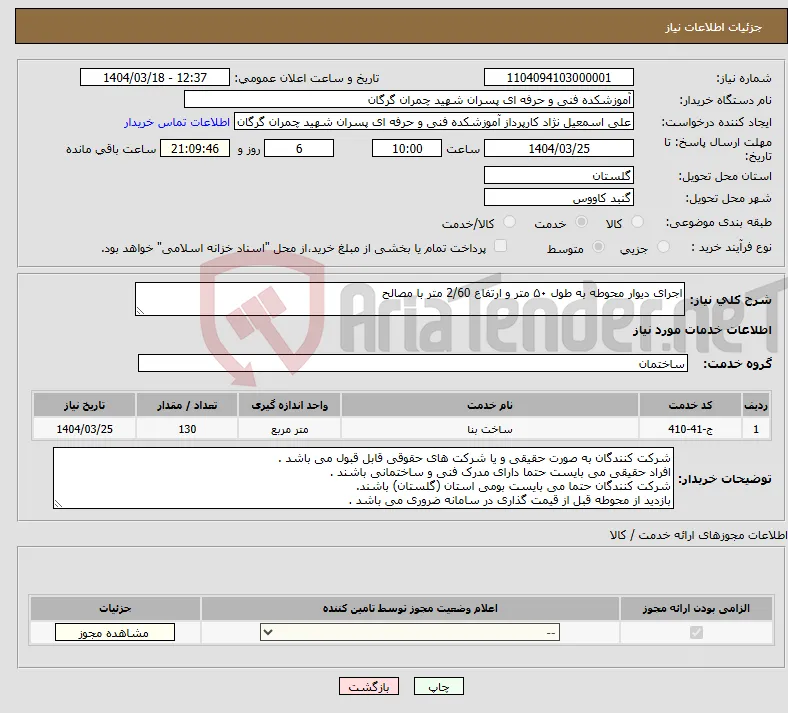Click the اطلاعات خدمات مورد نیاز section title
The image size is (788, 713).
pos(702,330)
